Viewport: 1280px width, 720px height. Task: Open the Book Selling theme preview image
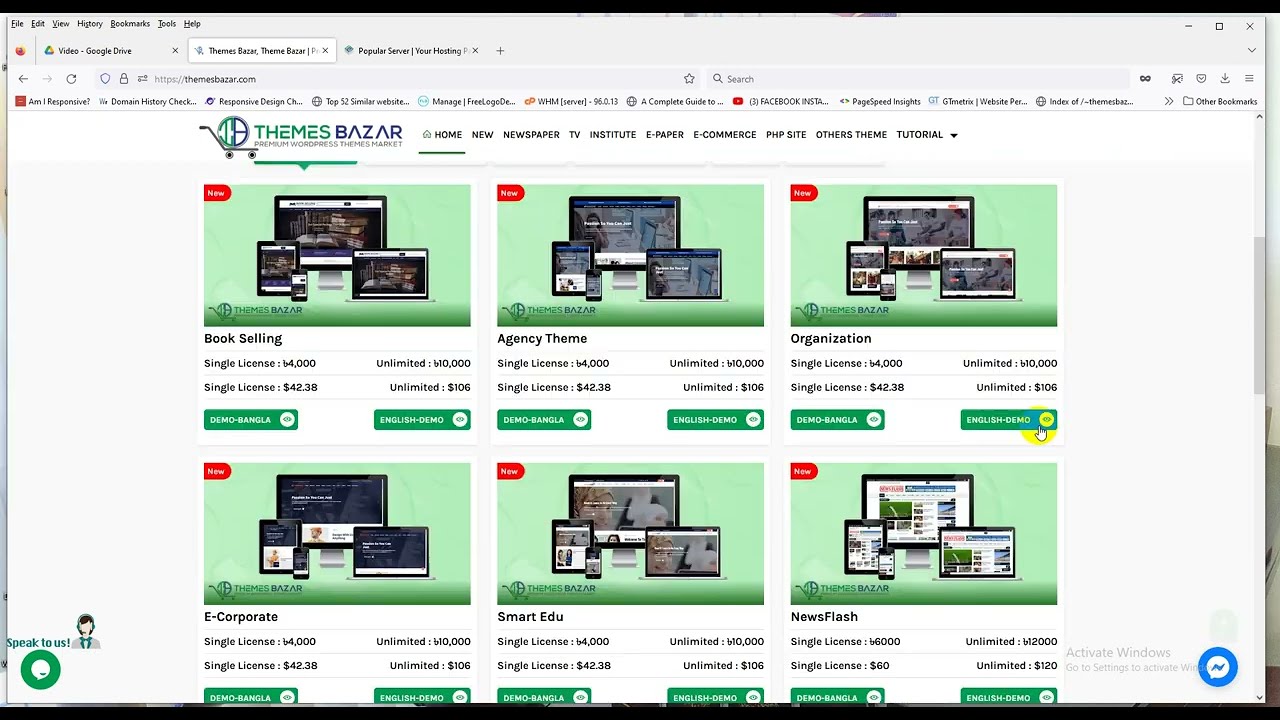[x=337, y=255]
